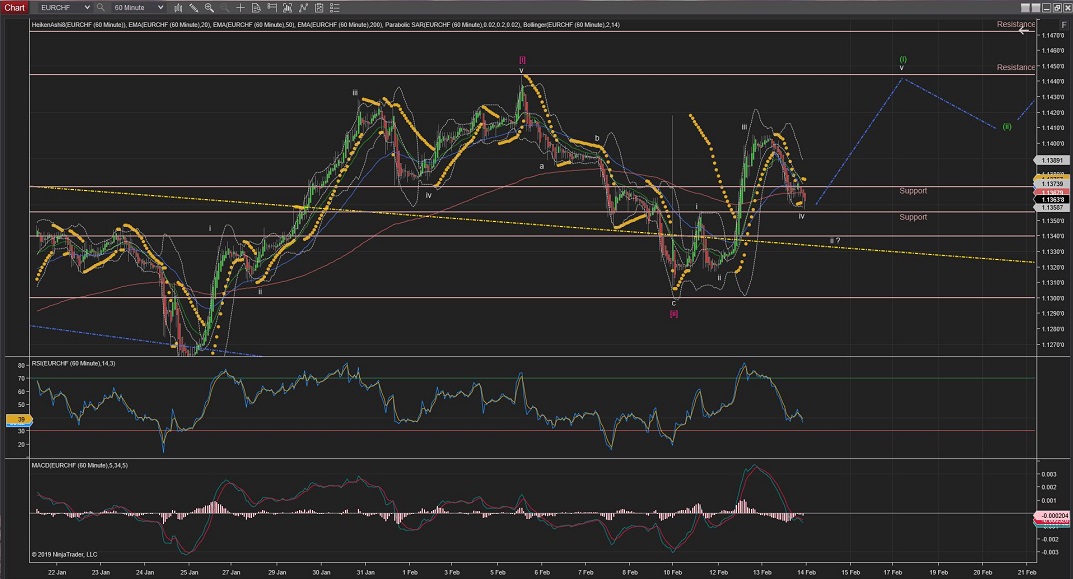The image size is (1073, 579).
Task: Open the chart trader toolbar icon
Action: point(272,8)
